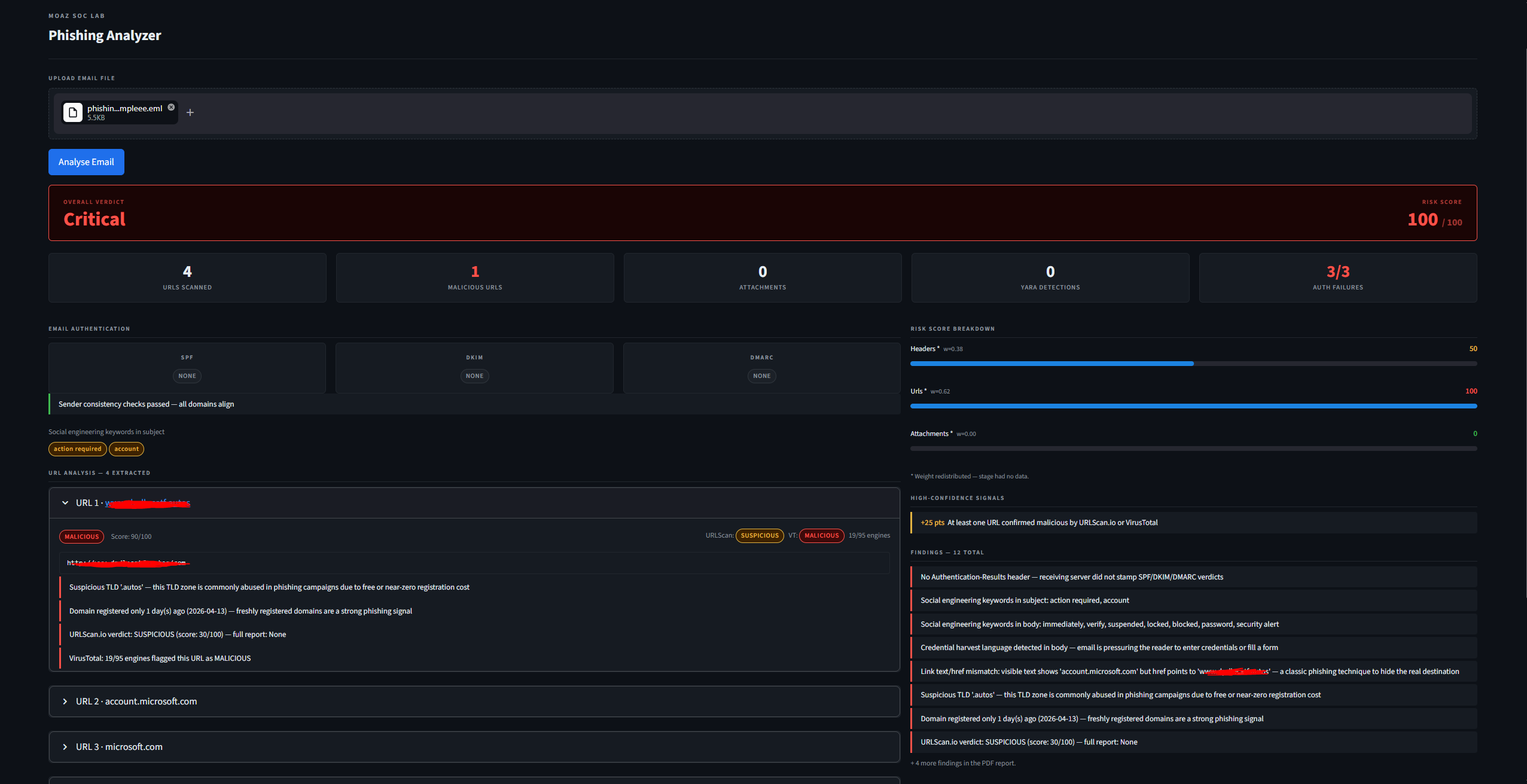
Task: Click the 'account' keyword tag
Action: point(126,449)
